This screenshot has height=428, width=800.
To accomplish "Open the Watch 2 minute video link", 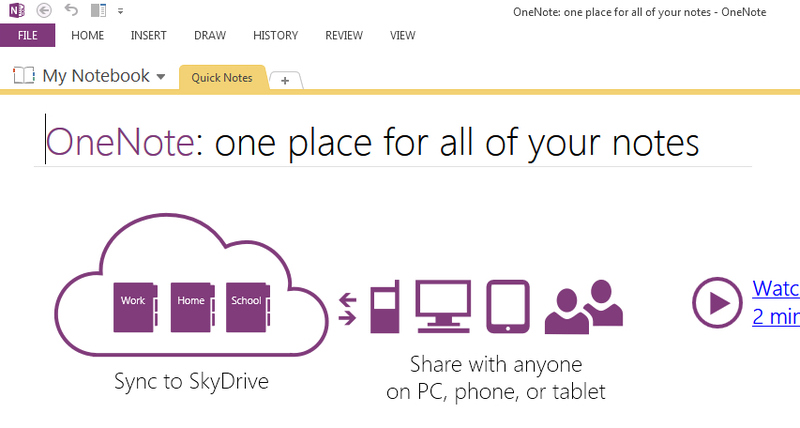I will 776,302.
